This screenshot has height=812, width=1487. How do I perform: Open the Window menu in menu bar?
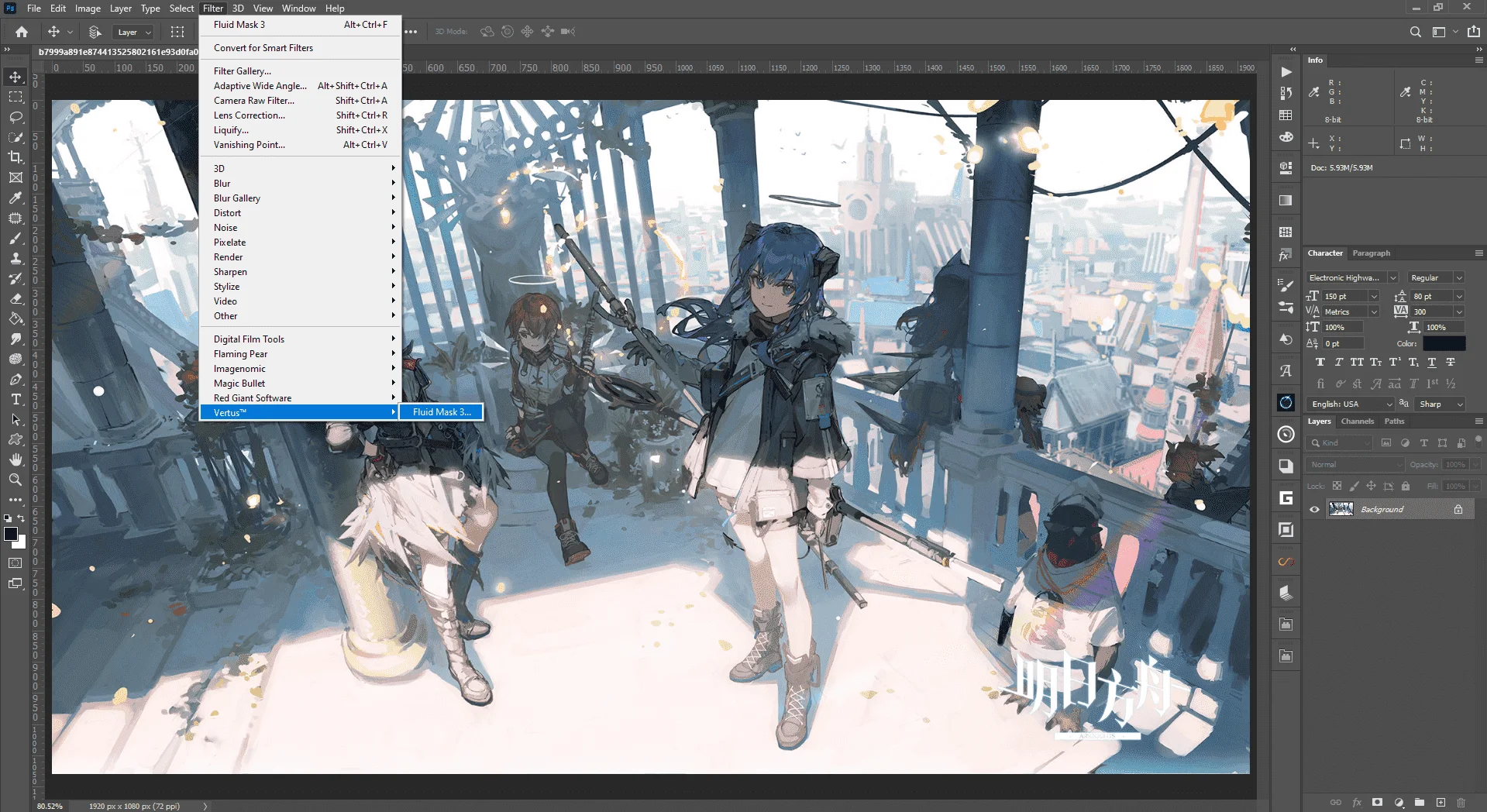pyautogui.click(x=298, y=9)
